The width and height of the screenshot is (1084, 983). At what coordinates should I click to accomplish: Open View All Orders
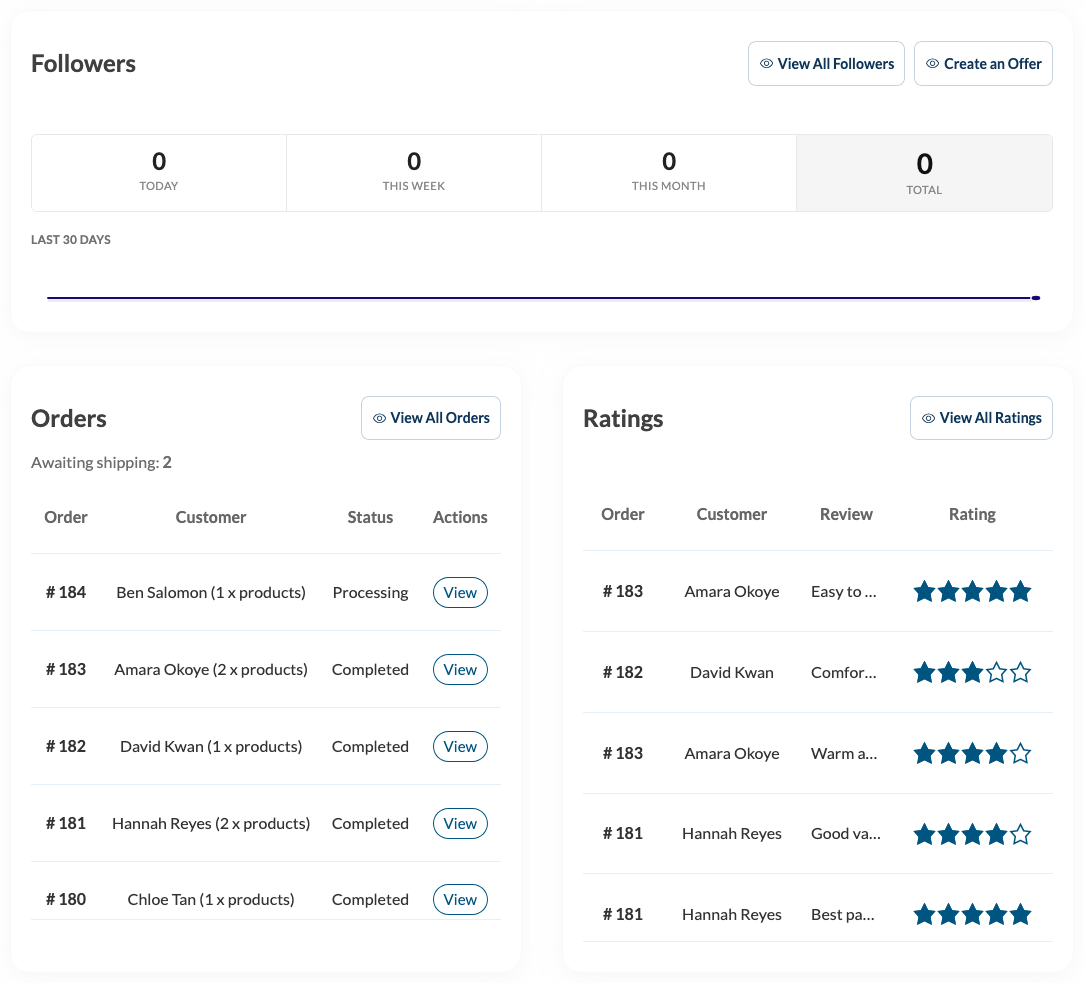pos(431,418)
